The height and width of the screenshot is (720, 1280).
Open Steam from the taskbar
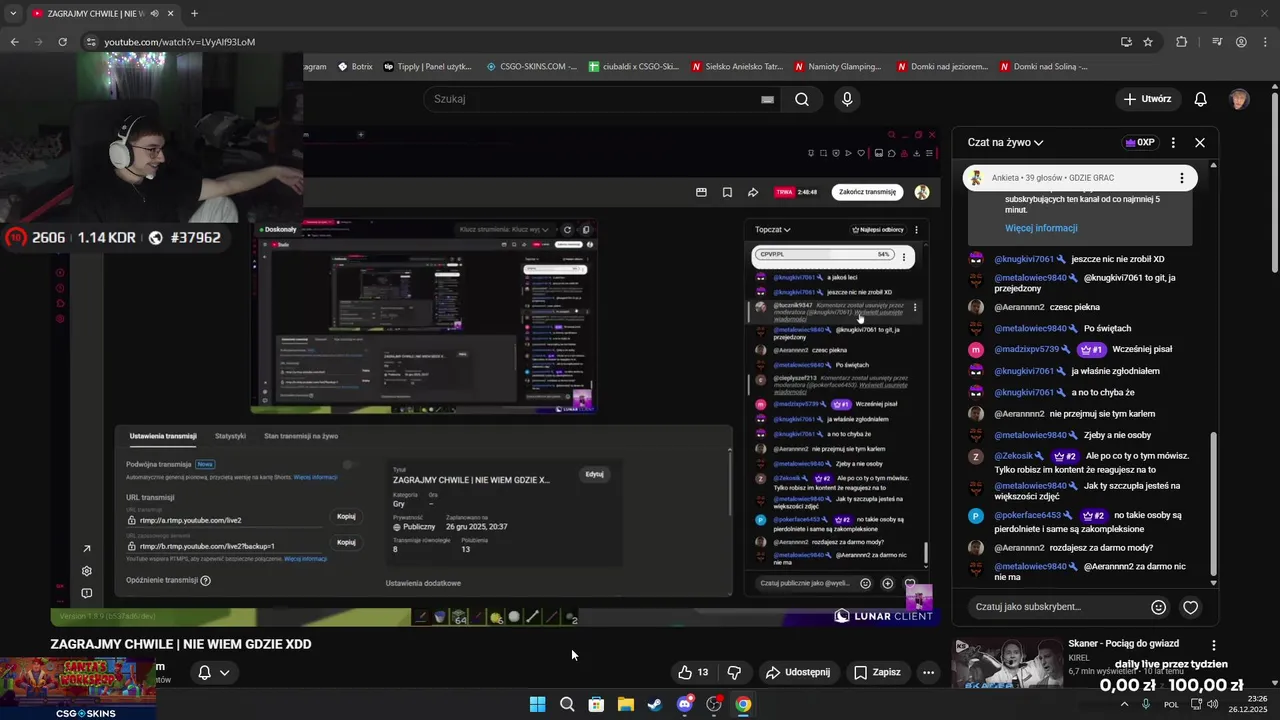point(654,704)
